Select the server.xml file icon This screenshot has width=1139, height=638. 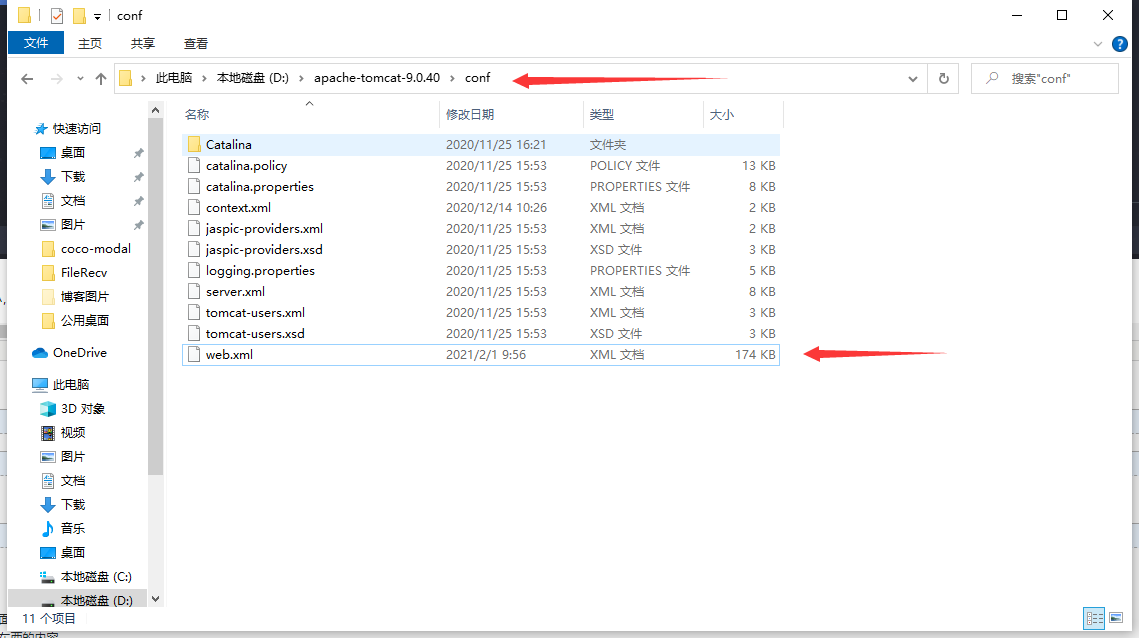[194, 291]
